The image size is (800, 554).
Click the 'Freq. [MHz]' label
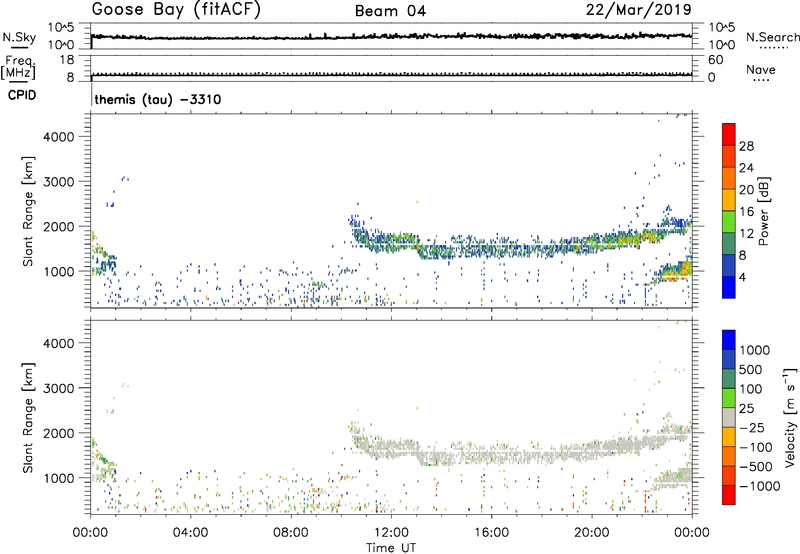click(x=18, y=67)
